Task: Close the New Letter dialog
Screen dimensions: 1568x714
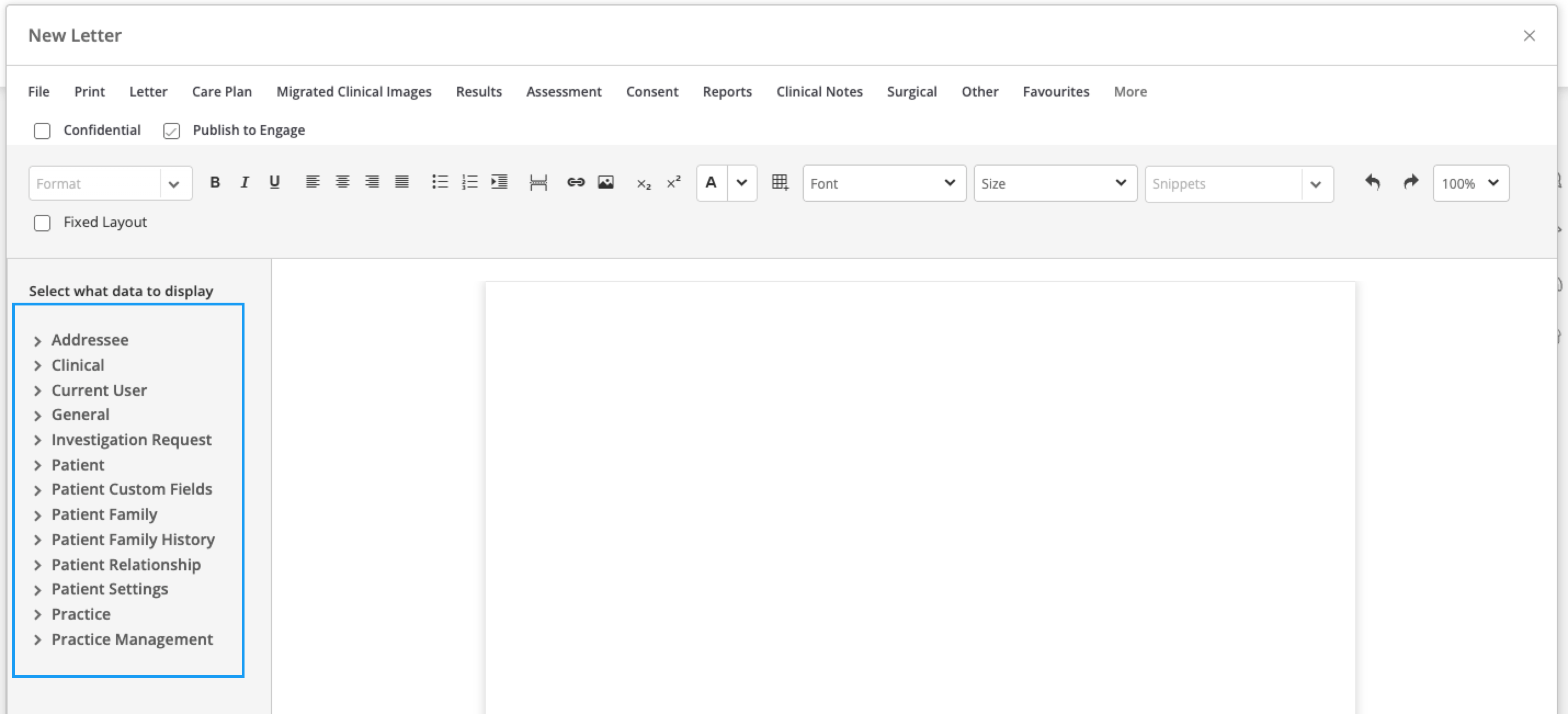Action: 1529,36
